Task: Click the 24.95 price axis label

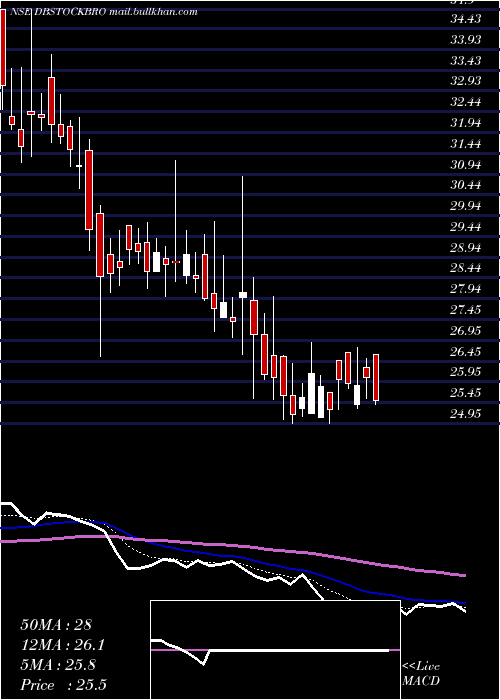Action: tap(467, 414)
